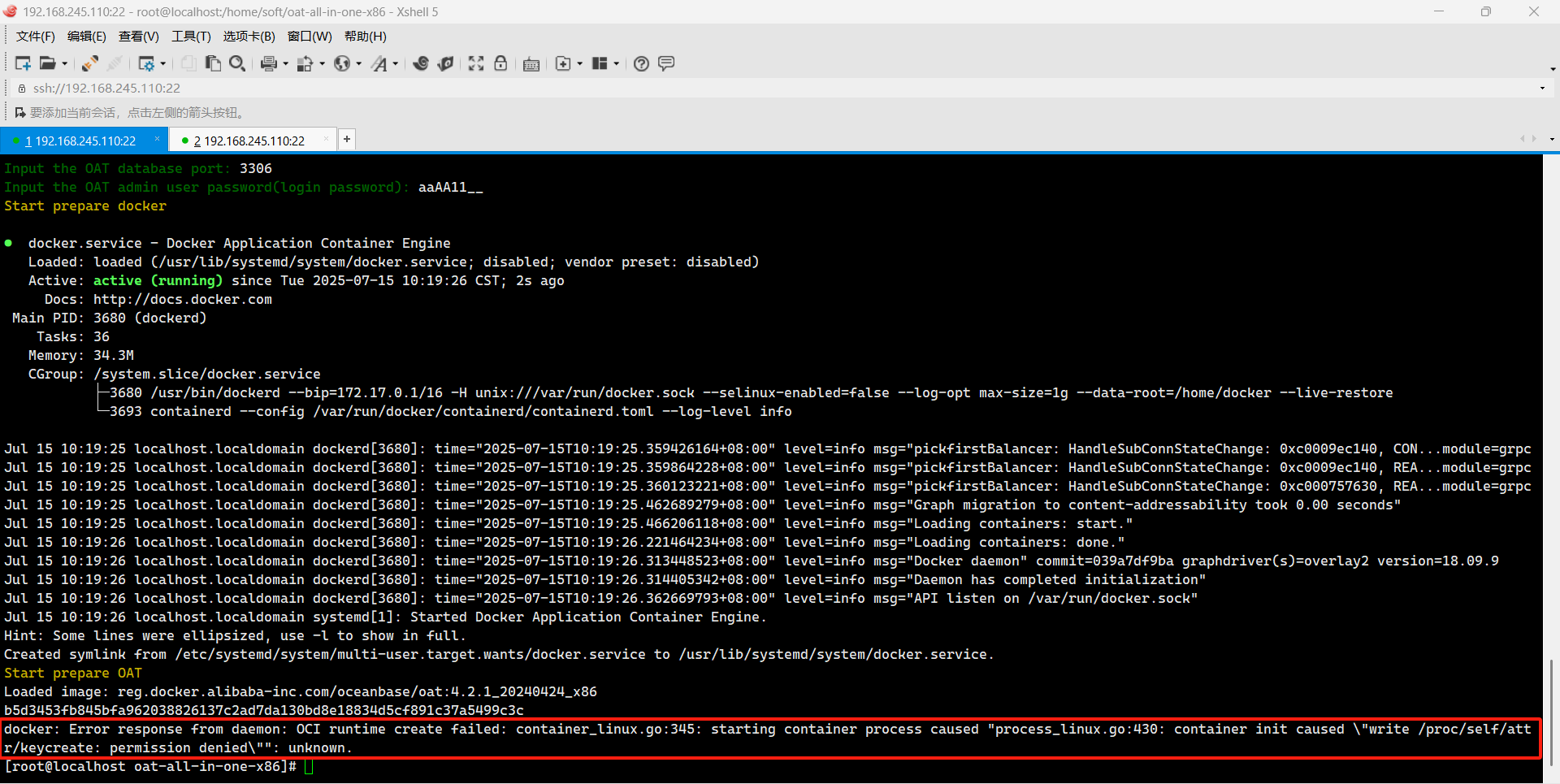Screen dimensions: 1560x784
Task: Click the 'Loaded image:' line text
Action: coord(301,691)
